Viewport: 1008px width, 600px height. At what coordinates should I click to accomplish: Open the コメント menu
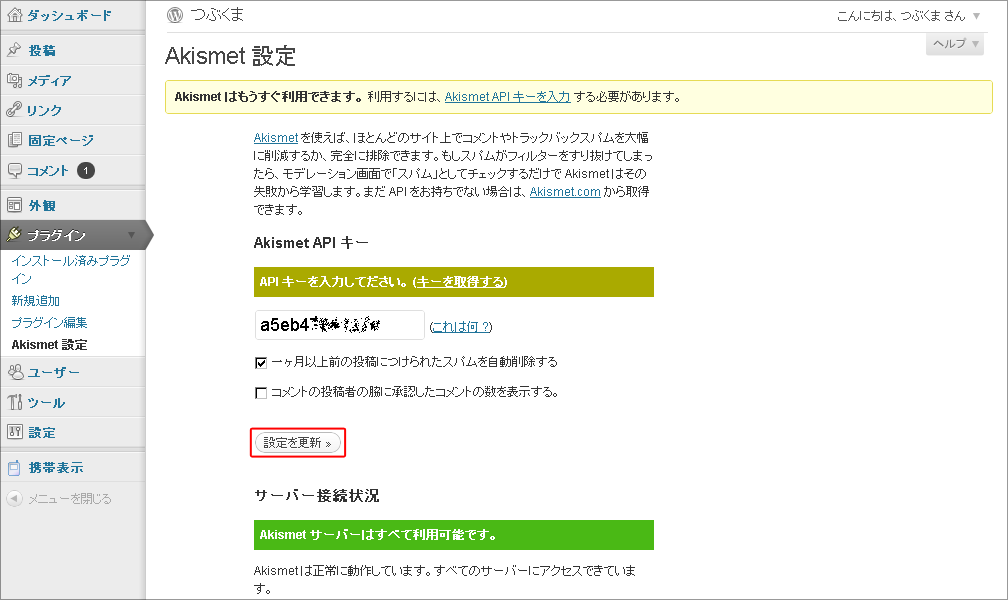48,170
